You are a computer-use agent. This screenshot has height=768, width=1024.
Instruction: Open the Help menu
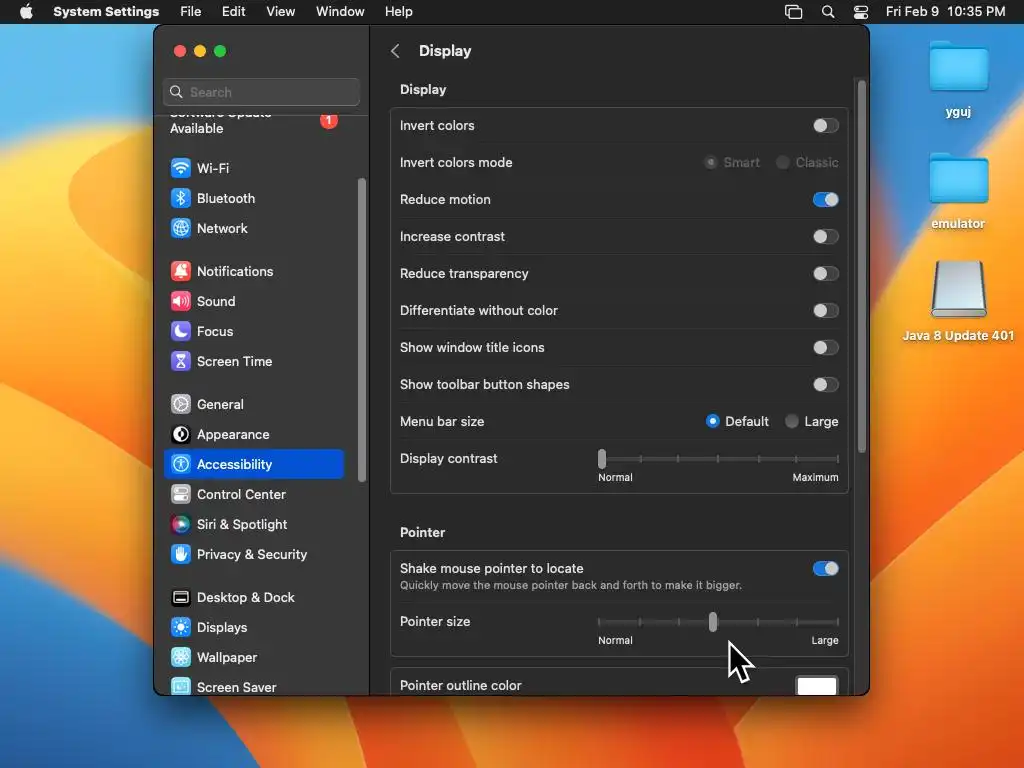point(398,12)
